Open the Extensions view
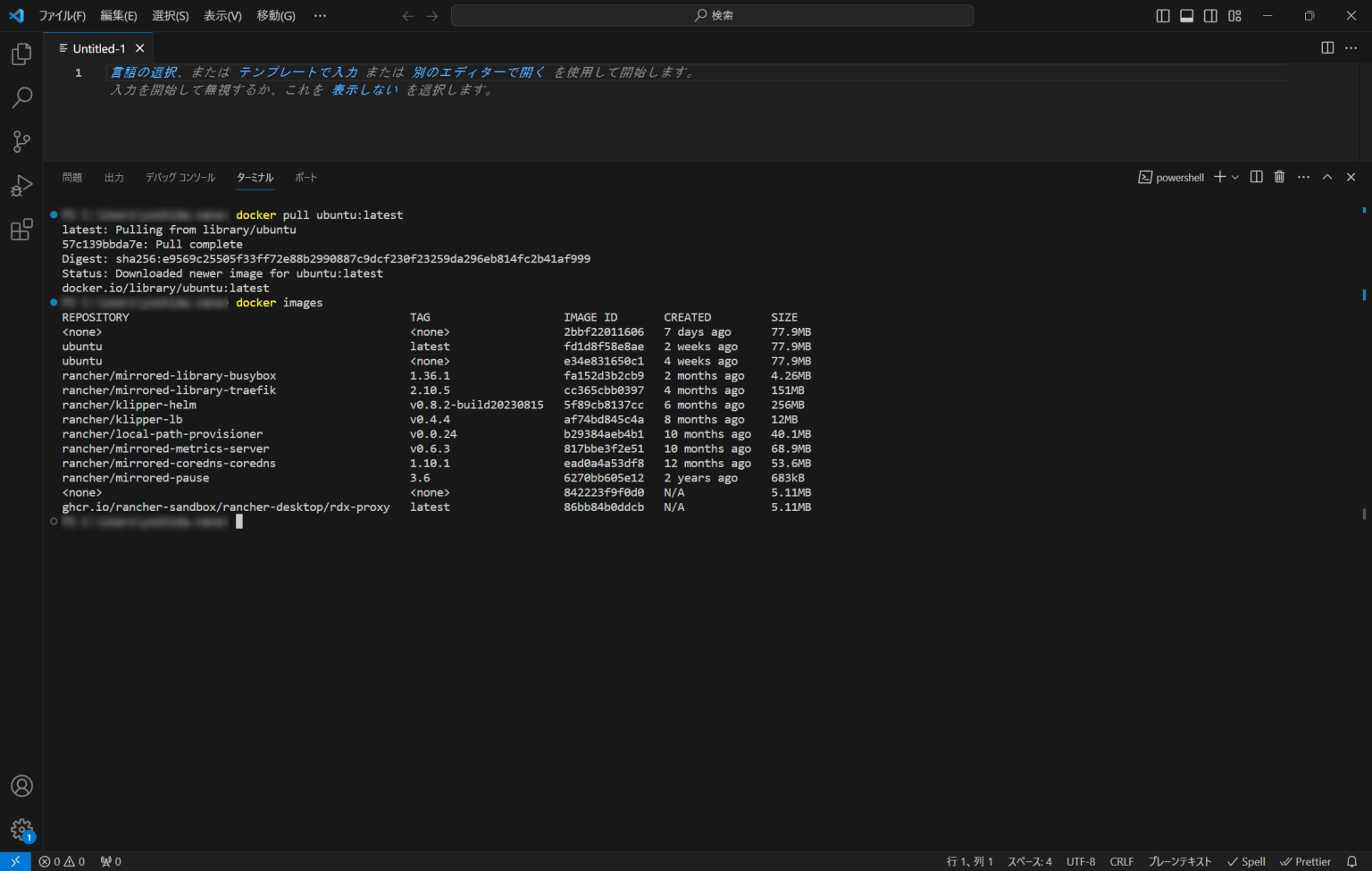The image size is (1372, 871). (21, 230)
